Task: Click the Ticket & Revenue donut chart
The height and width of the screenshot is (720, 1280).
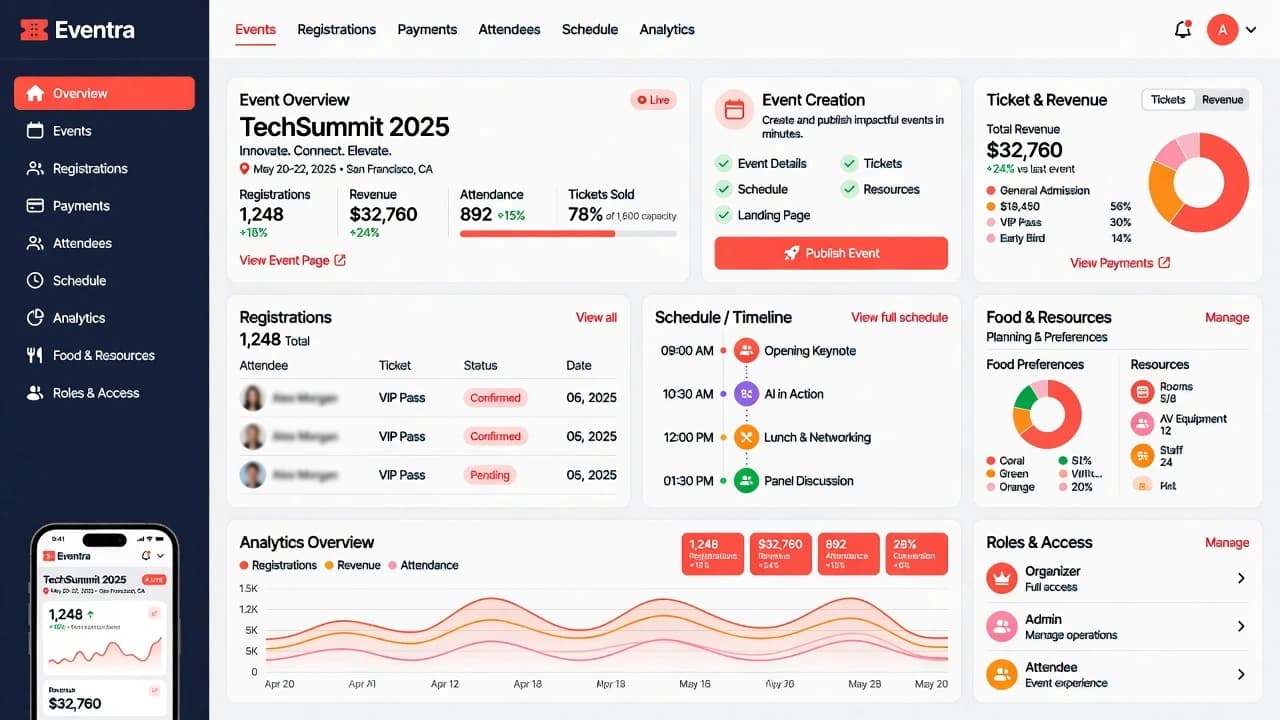Action: pos(1198,182)
